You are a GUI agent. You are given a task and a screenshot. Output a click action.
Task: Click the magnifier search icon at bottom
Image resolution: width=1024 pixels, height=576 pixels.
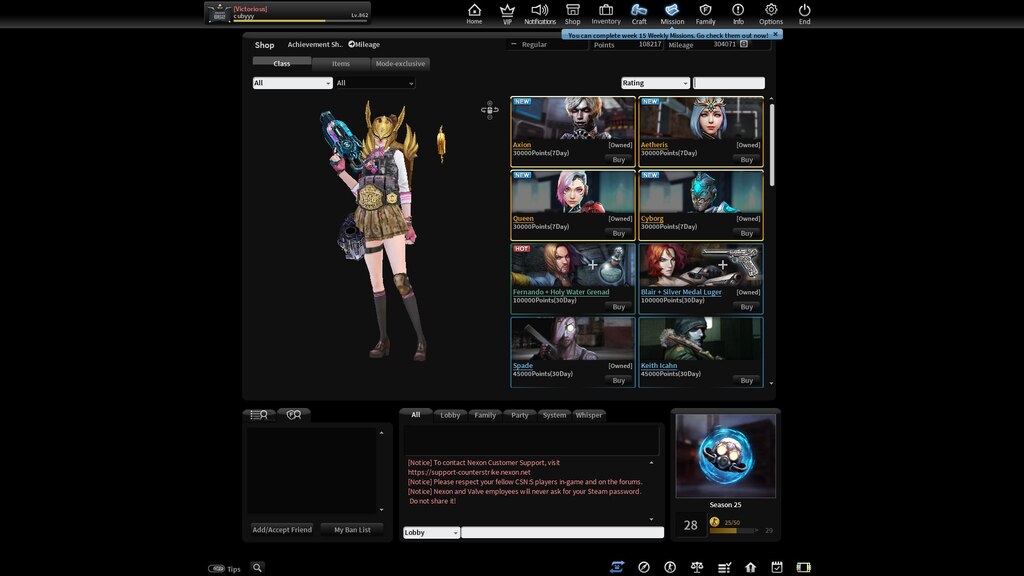(x=257, y=568)
